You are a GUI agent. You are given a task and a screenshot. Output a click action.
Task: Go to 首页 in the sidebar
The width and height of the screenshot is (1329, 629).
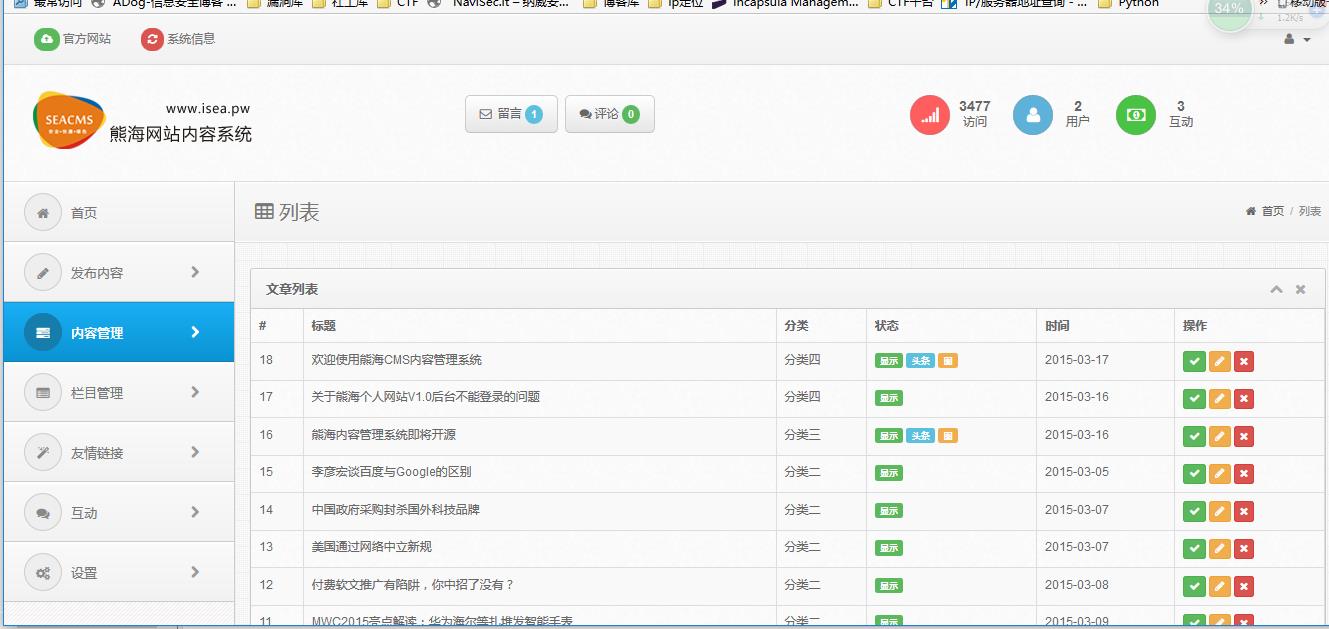click(x=119, y=212)
